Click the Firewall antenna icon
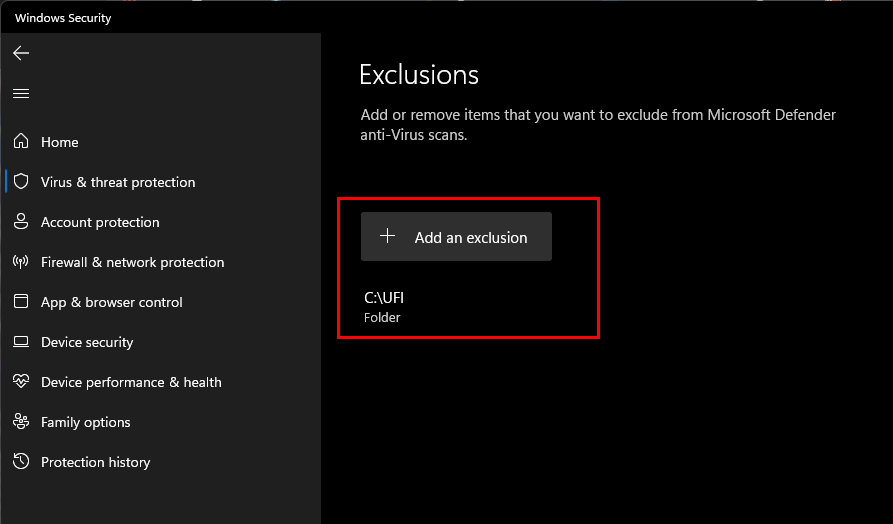 pyautogui.click(x=21, y=262)
